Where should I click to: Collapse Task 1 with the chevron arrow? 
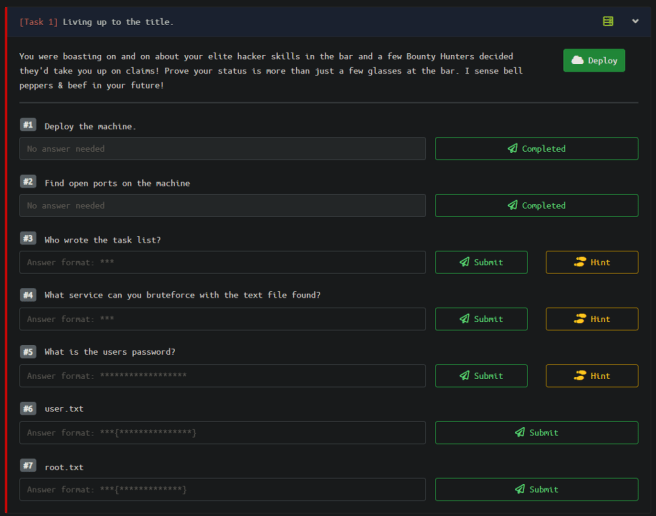click(635, 21)
